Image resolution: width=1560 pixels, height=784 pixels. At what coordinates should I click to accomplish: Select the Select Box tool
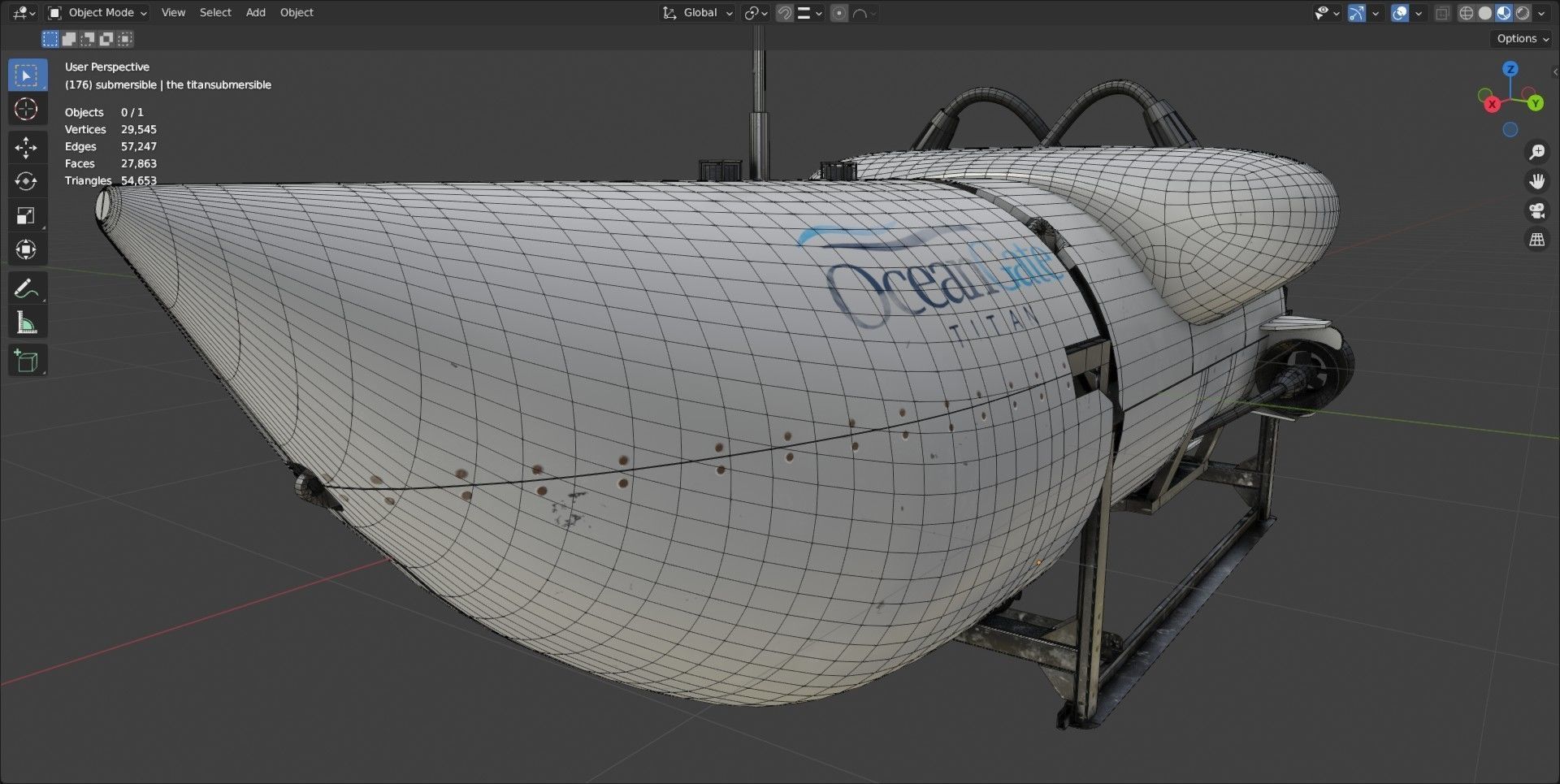tap(26, 75)
